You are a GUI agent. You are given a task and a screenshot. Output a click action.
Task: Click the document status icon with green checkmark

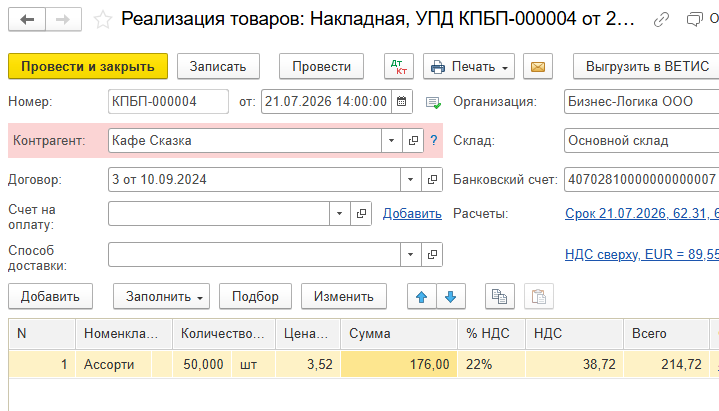pyautogui.click(x=433, y=102)
